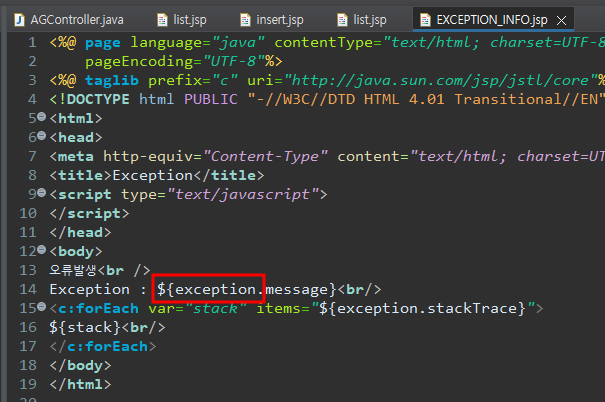This screenshot has height=402, width=605.
Task: Click the 'PUBLIC' keyword on line 4
Action: coord(211,100)
